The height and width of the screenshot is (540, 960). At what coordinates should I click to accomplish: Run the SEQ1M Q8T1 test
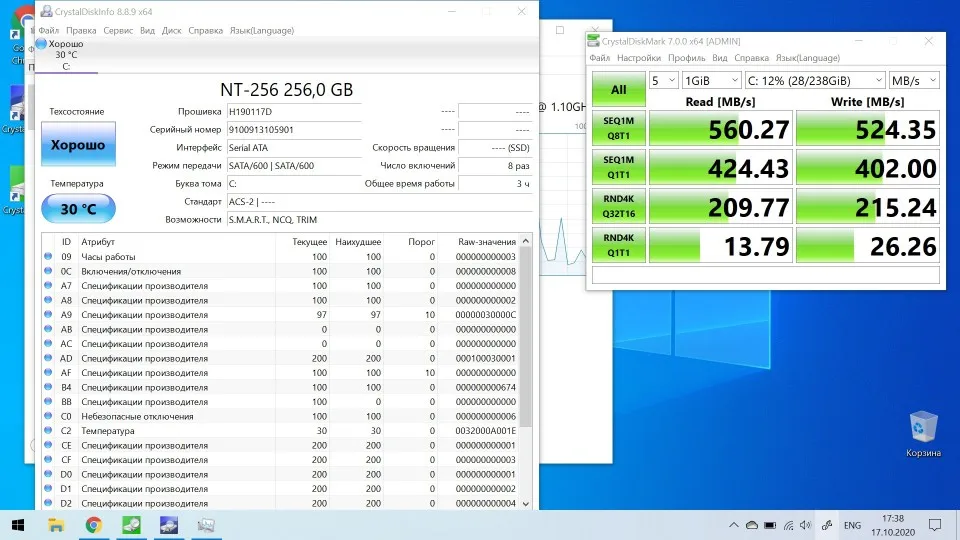point(618,128)
